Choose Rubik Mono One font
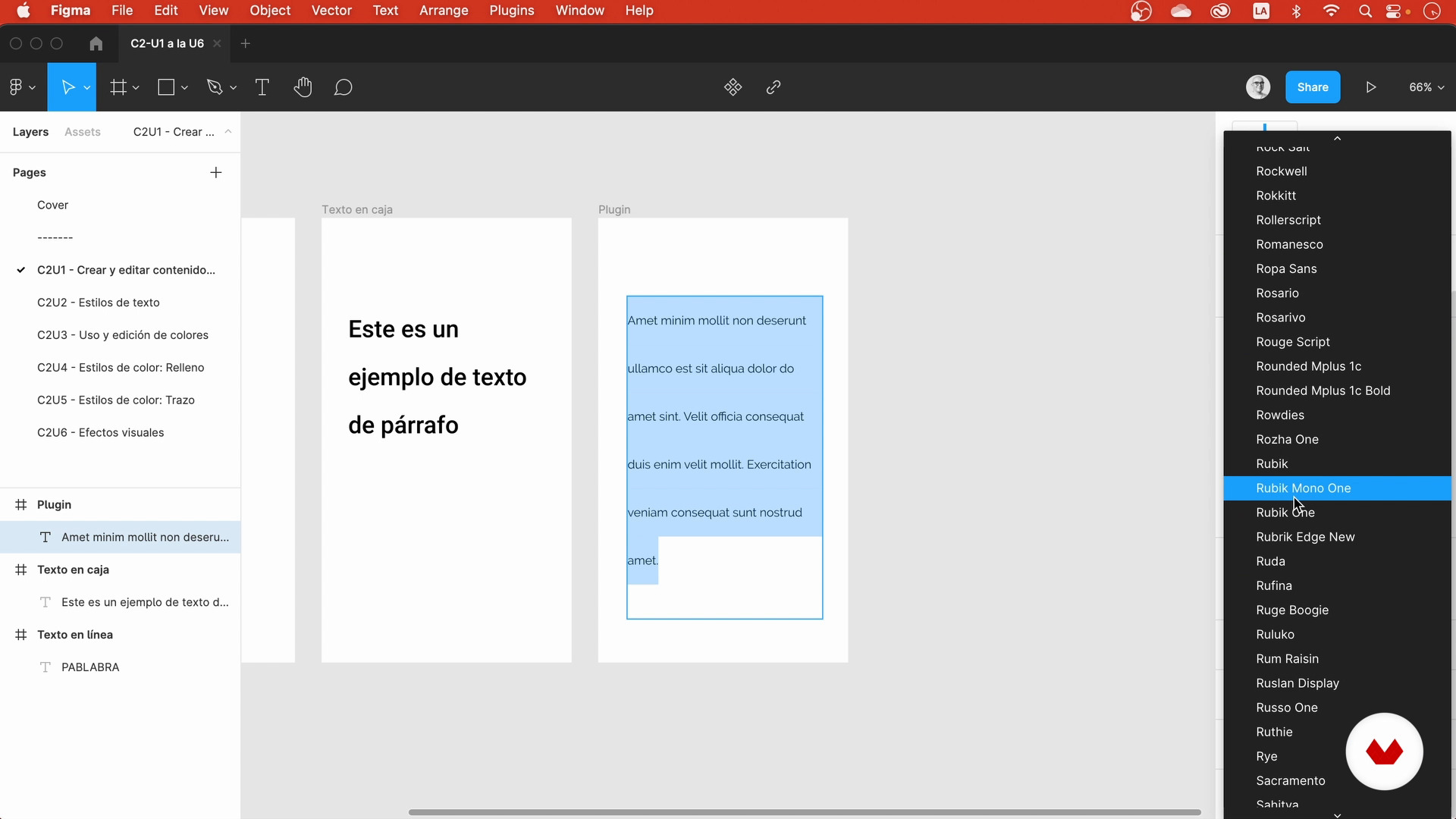 [x=1337, y=488]
